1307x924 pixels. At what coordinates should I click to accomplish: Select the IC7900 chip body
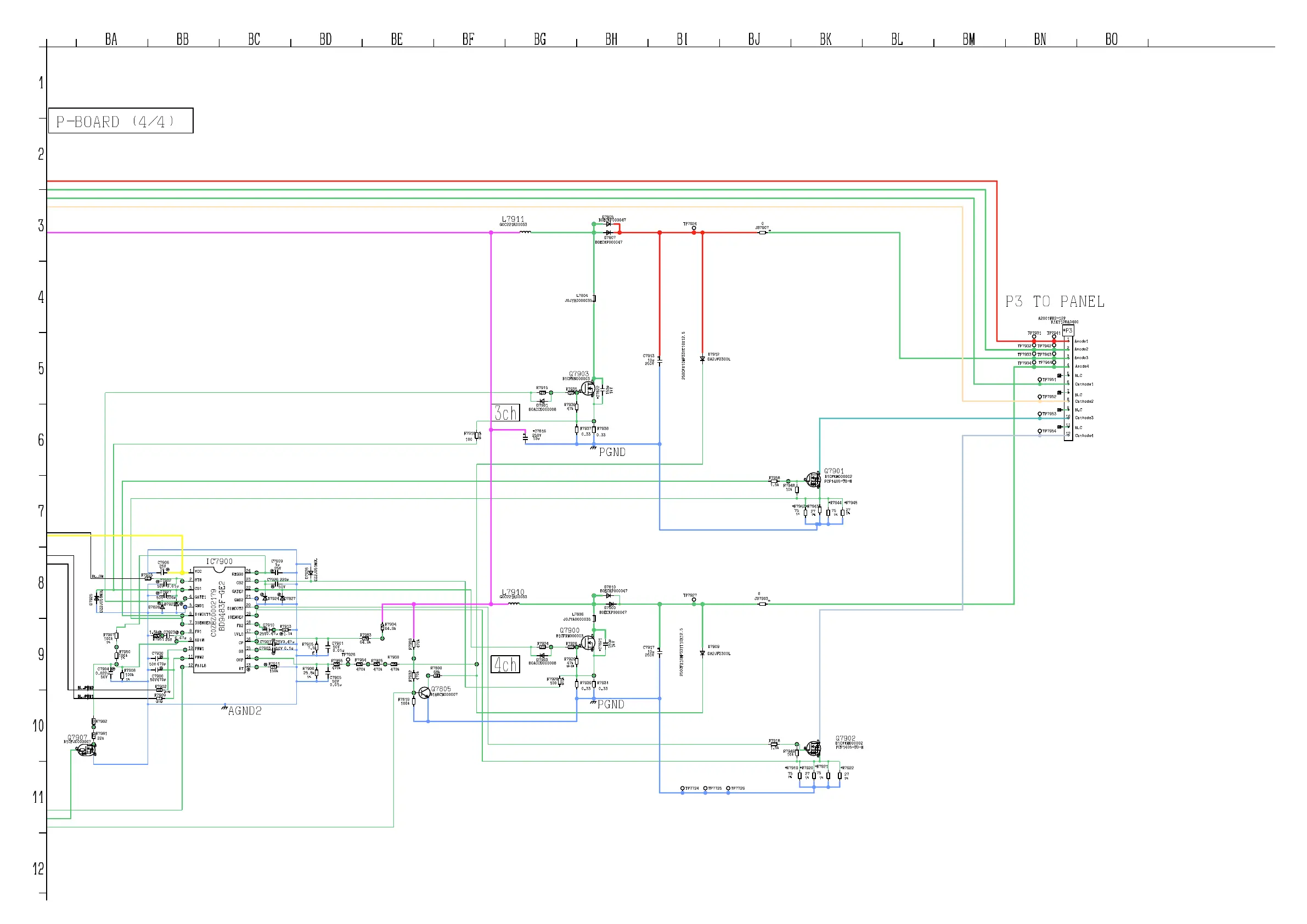[219, 620]
